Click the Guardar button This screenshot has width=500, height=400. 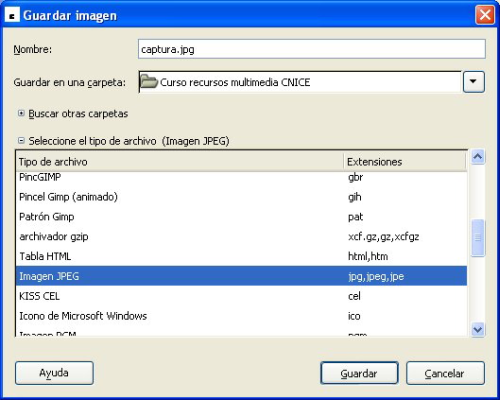pyautogui.click(x=359, y=373)
